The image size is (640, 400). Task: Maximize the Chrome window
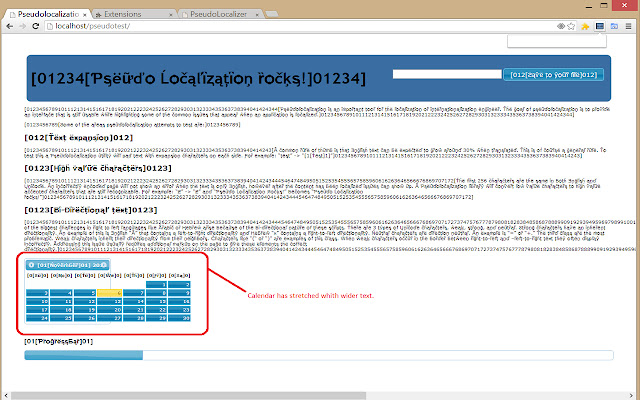tap(604, 6)
